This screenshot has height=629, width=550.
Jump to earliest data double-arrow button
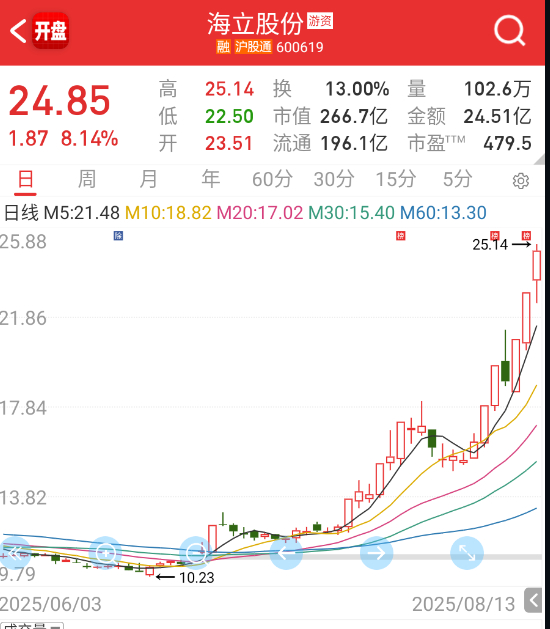[15, 553]
